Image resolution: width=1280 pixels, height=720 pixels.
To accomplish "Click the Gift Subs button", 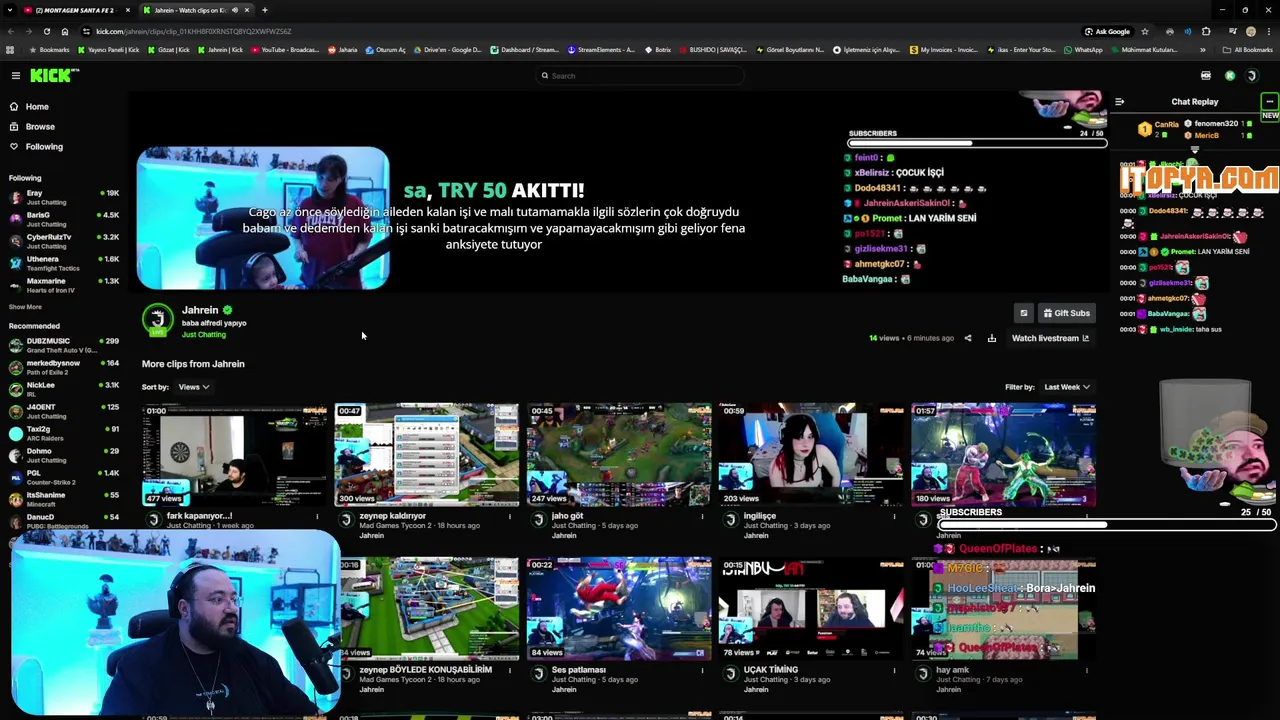I will point(1066,313).
